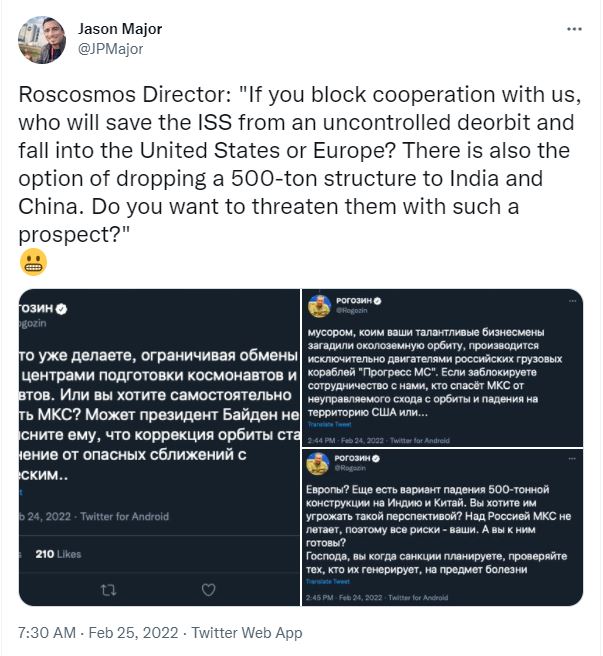Click the heart like icon in screenshot

(208, 590)
